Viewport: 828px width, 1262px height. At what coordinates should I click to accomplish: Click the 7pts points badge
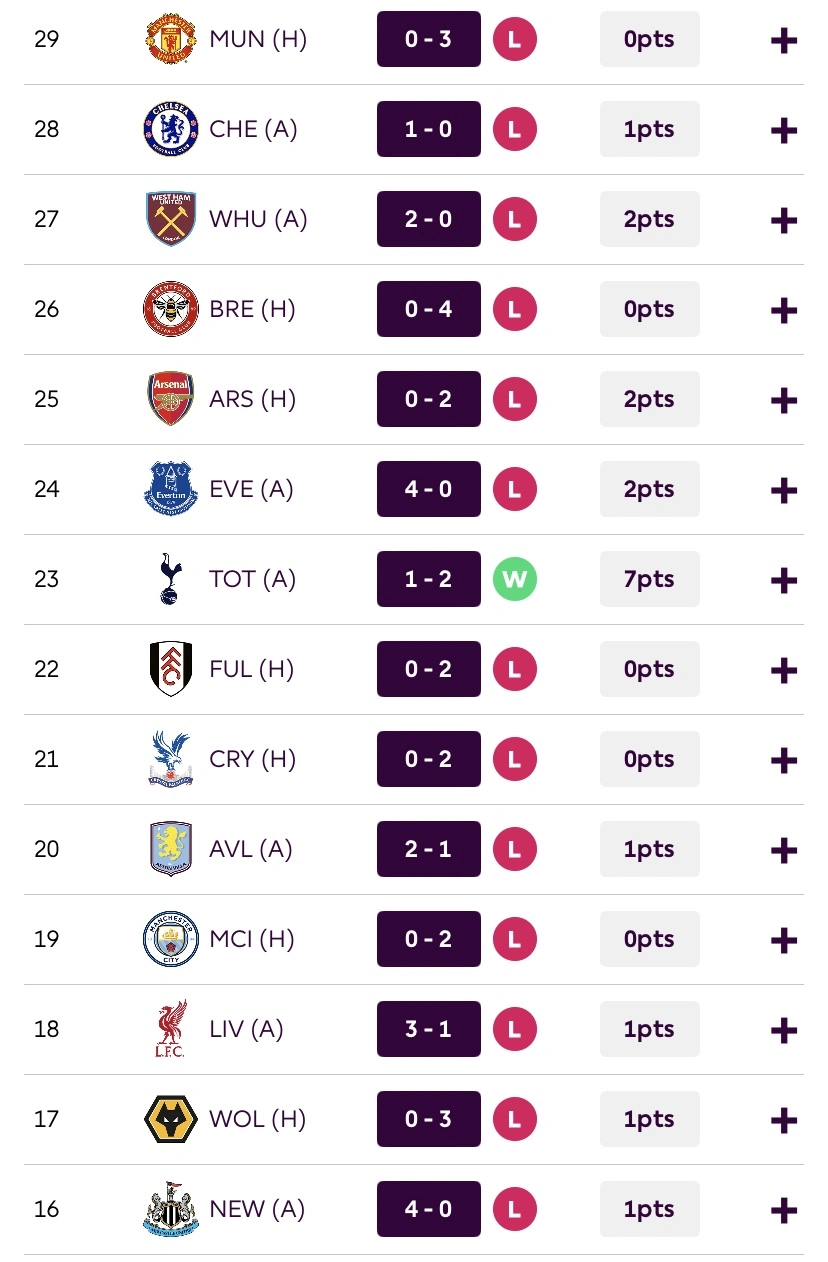[x=649, y=579]
